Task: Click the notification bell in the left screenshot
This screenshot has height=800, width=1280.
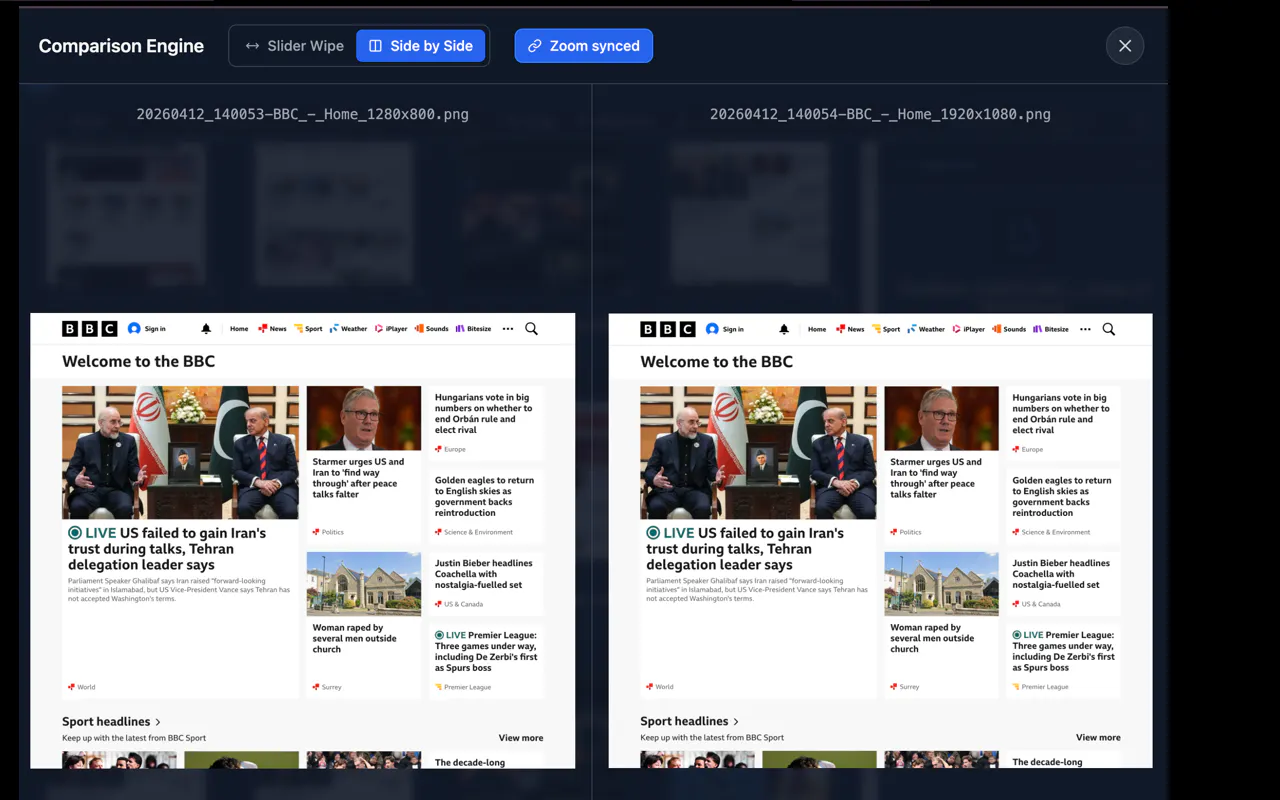Action: click(x=206, y=329)
